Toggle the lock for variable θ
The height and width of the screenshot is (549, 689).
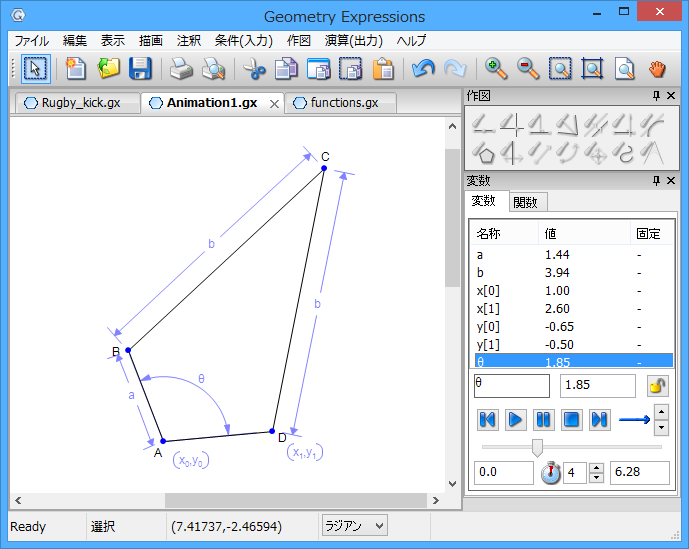click(x=657, y=386)
